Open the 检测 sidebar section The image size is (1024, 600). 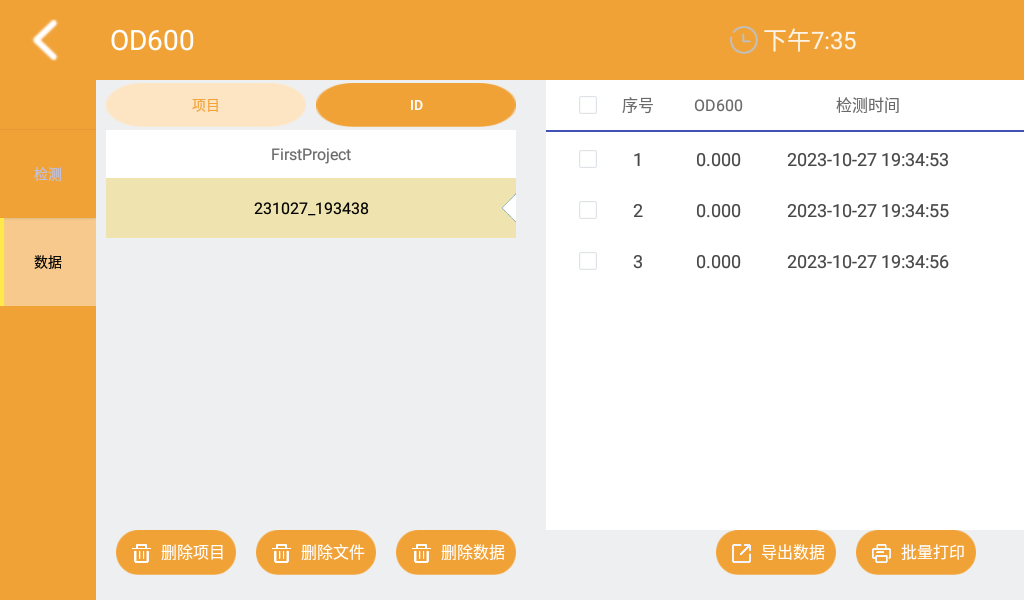click(47, 173)
